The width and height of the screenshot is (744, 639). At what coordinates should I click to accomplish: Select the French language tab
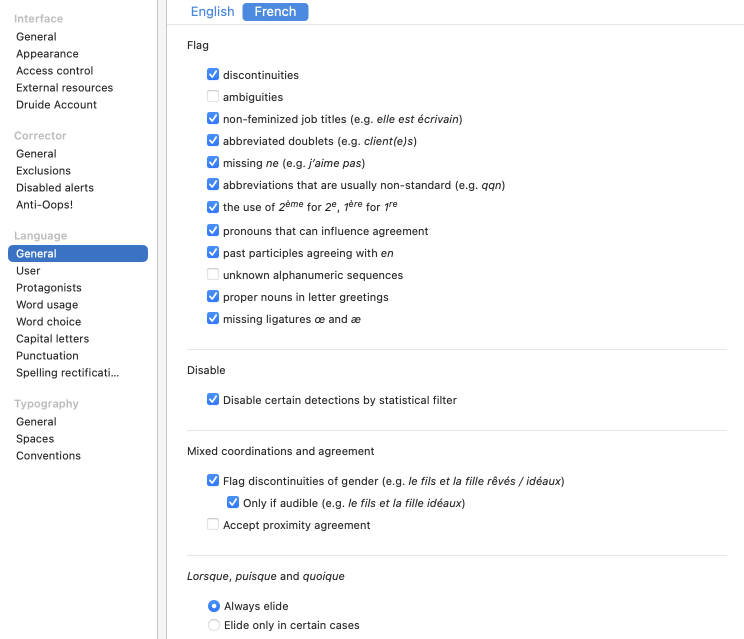coord(275,12)
